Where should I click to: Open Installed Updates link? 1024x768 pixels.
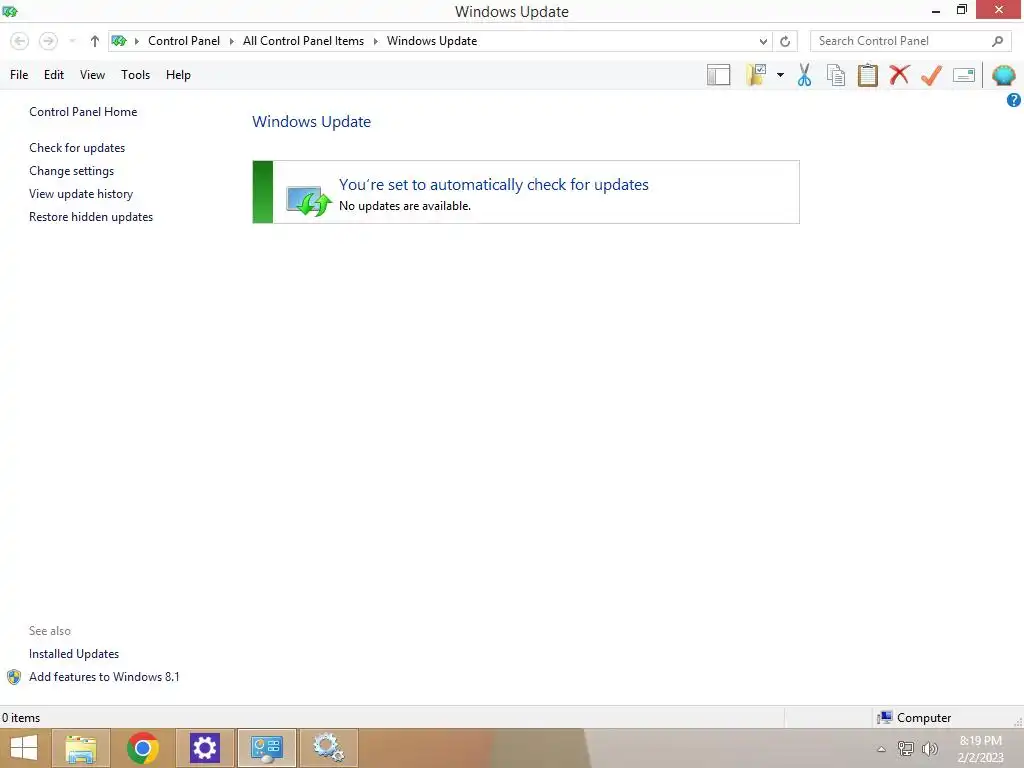tap(74, 654)
